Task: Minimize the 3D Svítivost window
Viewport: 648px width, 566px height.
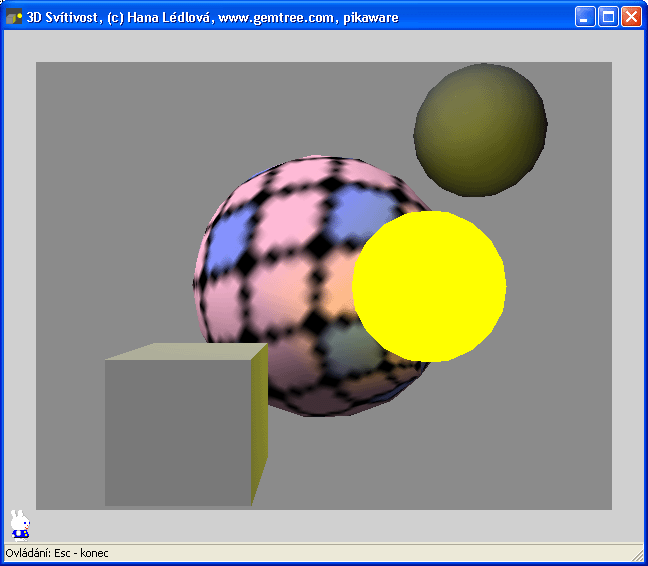Action: coord(585,16)
